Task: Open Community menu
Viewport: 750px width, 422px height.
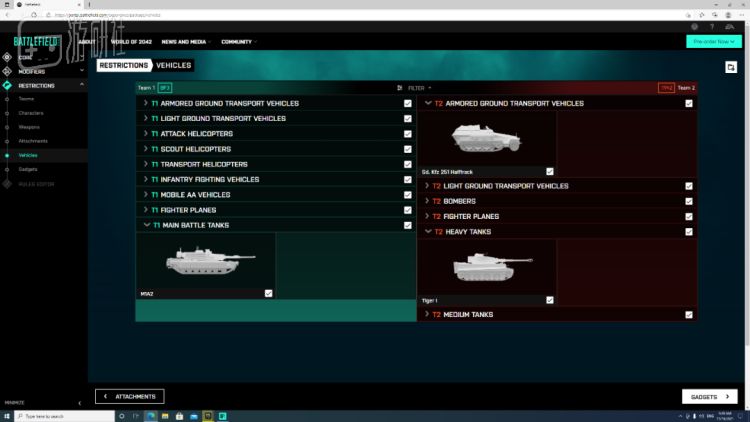Action: [x=238, y=42]
